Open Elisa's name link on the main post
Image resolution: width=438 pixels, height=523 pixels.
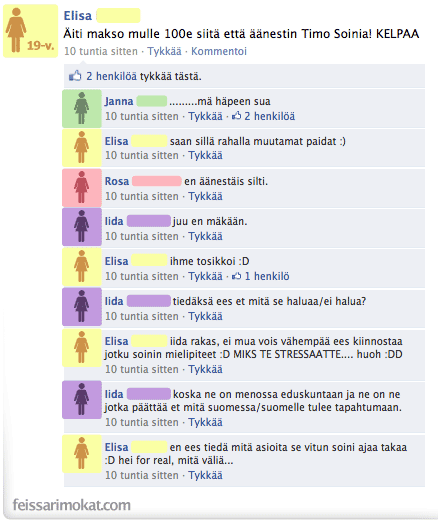pyautogui.click(x=77, y=16)
